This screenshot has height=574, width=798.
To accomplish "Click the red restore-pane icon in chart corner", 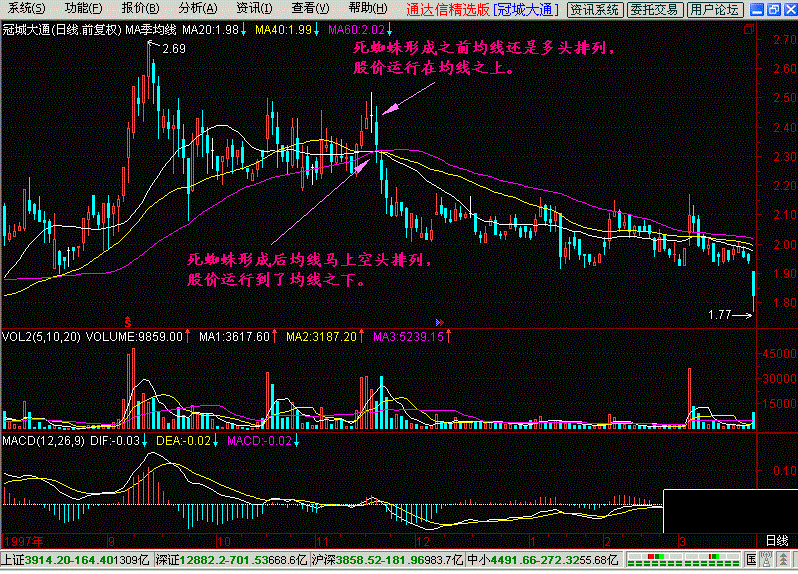I will [x=749, y=30].
